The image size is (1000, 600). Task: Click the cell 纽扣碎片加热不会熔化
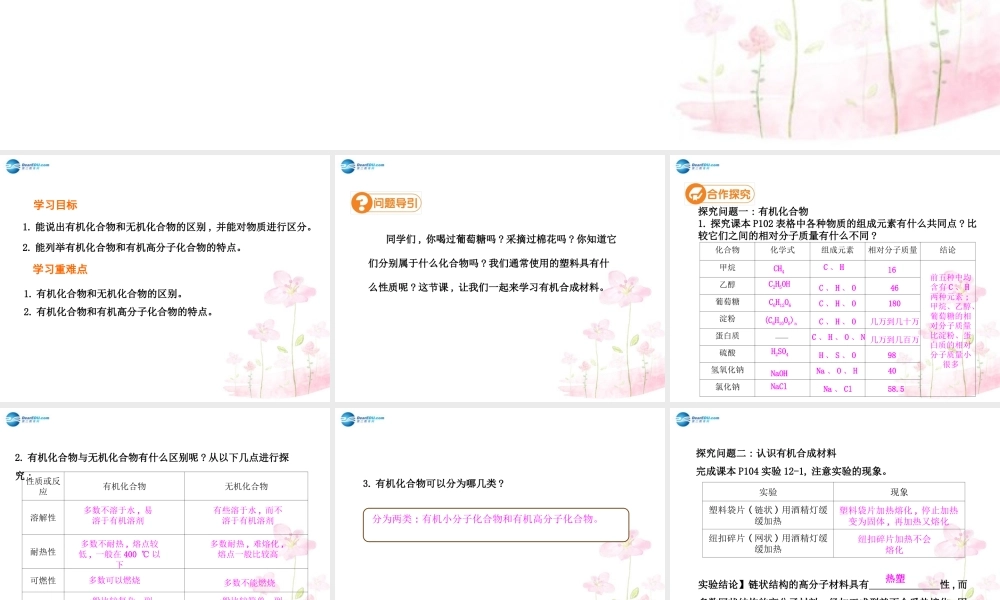click(x=894, y=544)
